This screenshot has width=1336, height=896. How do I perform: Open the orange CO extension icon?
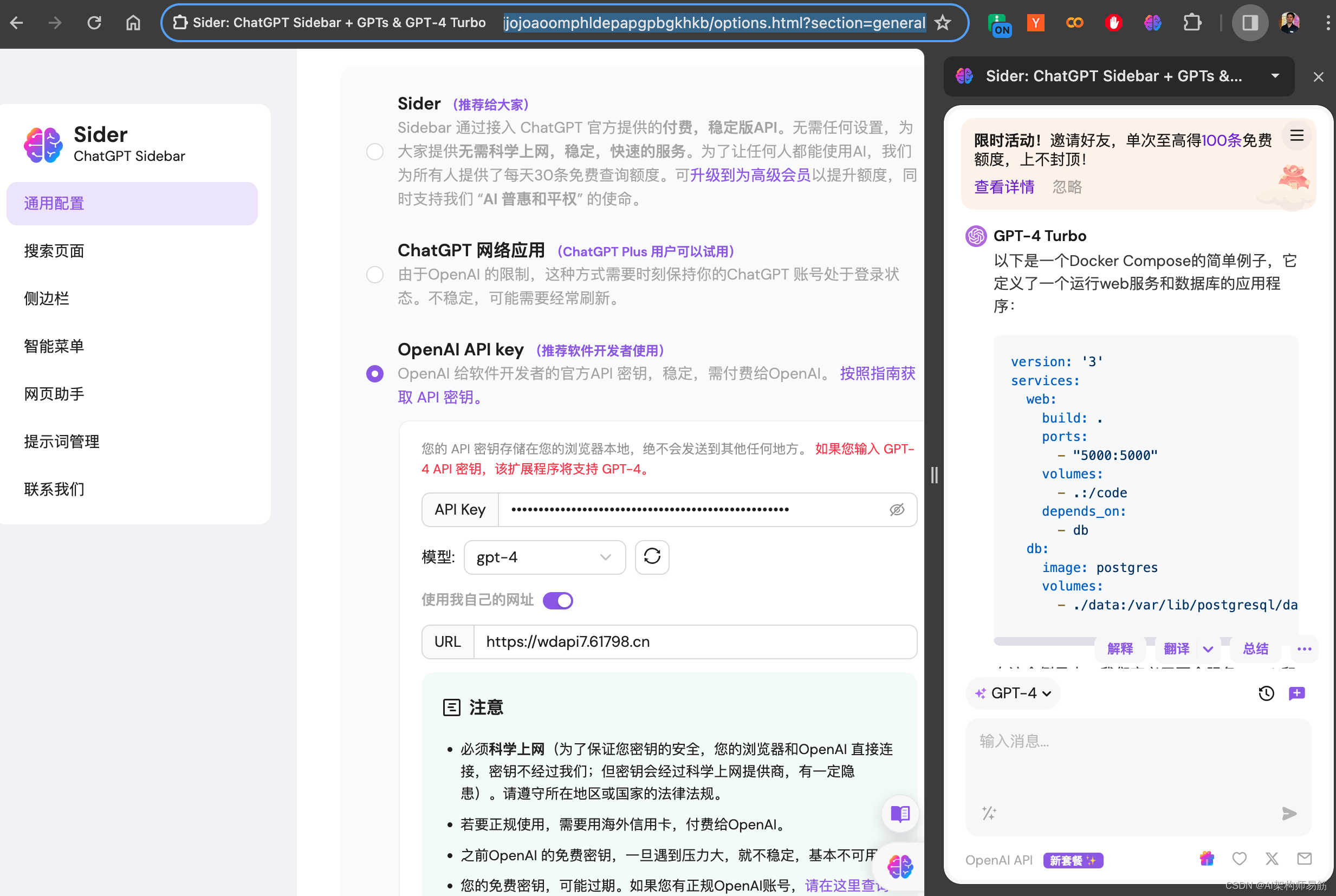tap(1074, 23)
